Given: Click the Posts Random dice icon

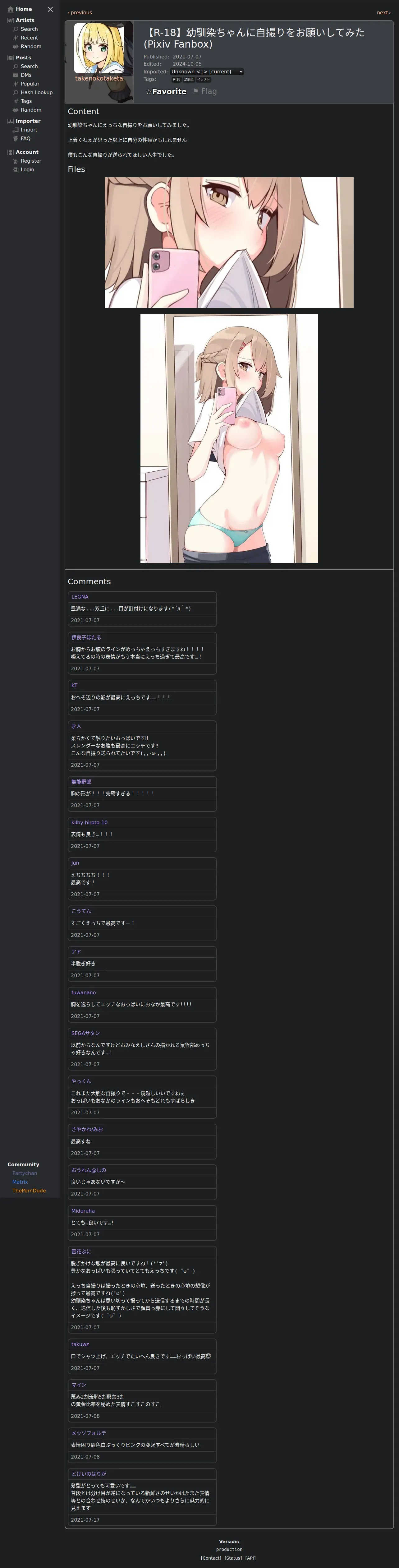Looking at the screenshot, I should [x=16, y=110].
